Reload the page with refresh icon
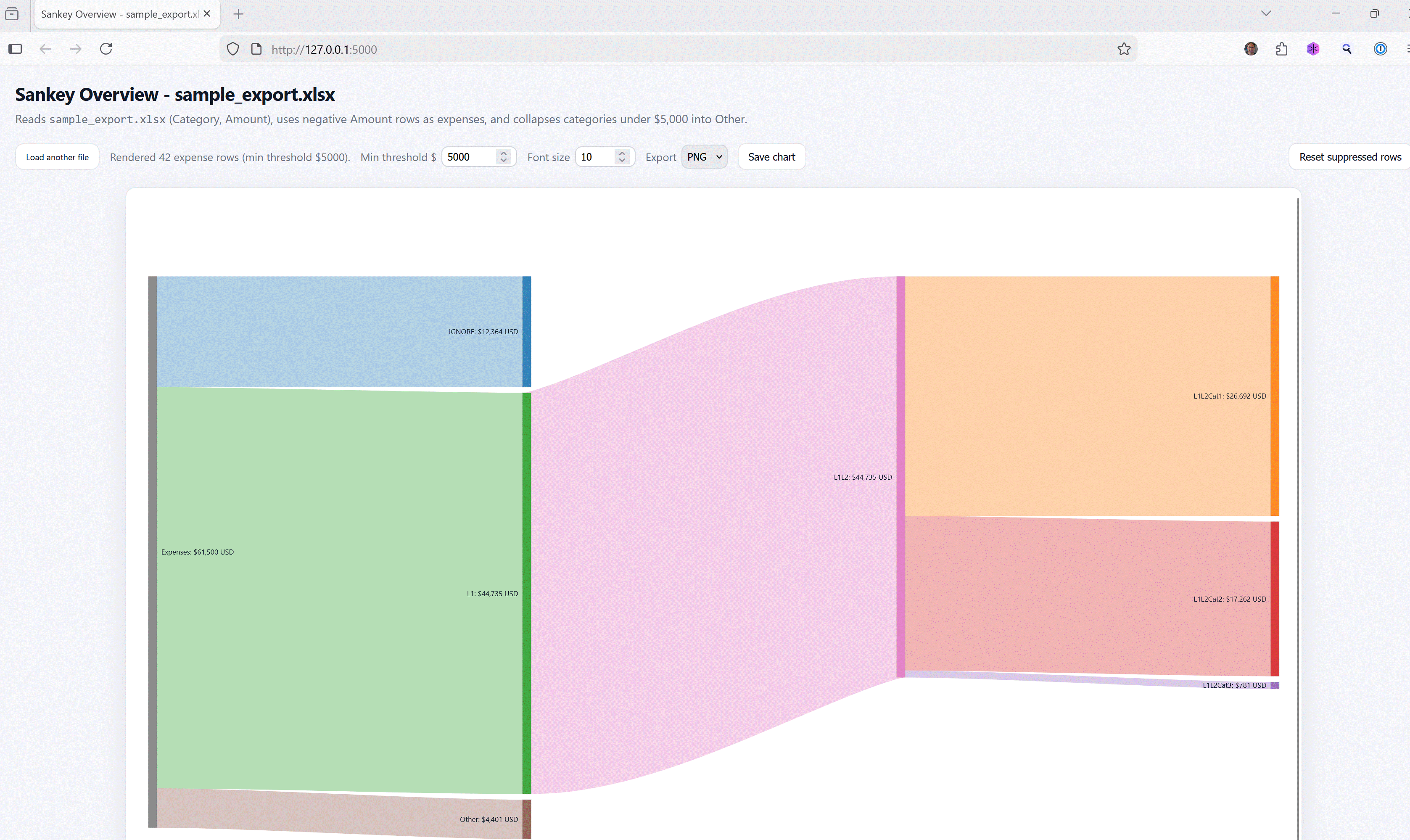This screenshot has width=1410, height=840. (x=106, y=49)
